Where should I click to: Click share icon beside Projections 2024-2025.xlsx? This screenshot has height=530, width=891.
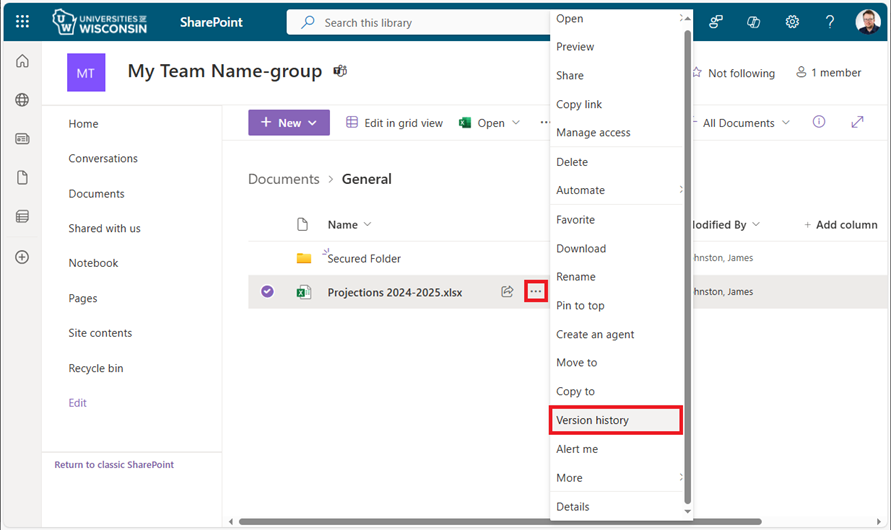tap(507, 292)
